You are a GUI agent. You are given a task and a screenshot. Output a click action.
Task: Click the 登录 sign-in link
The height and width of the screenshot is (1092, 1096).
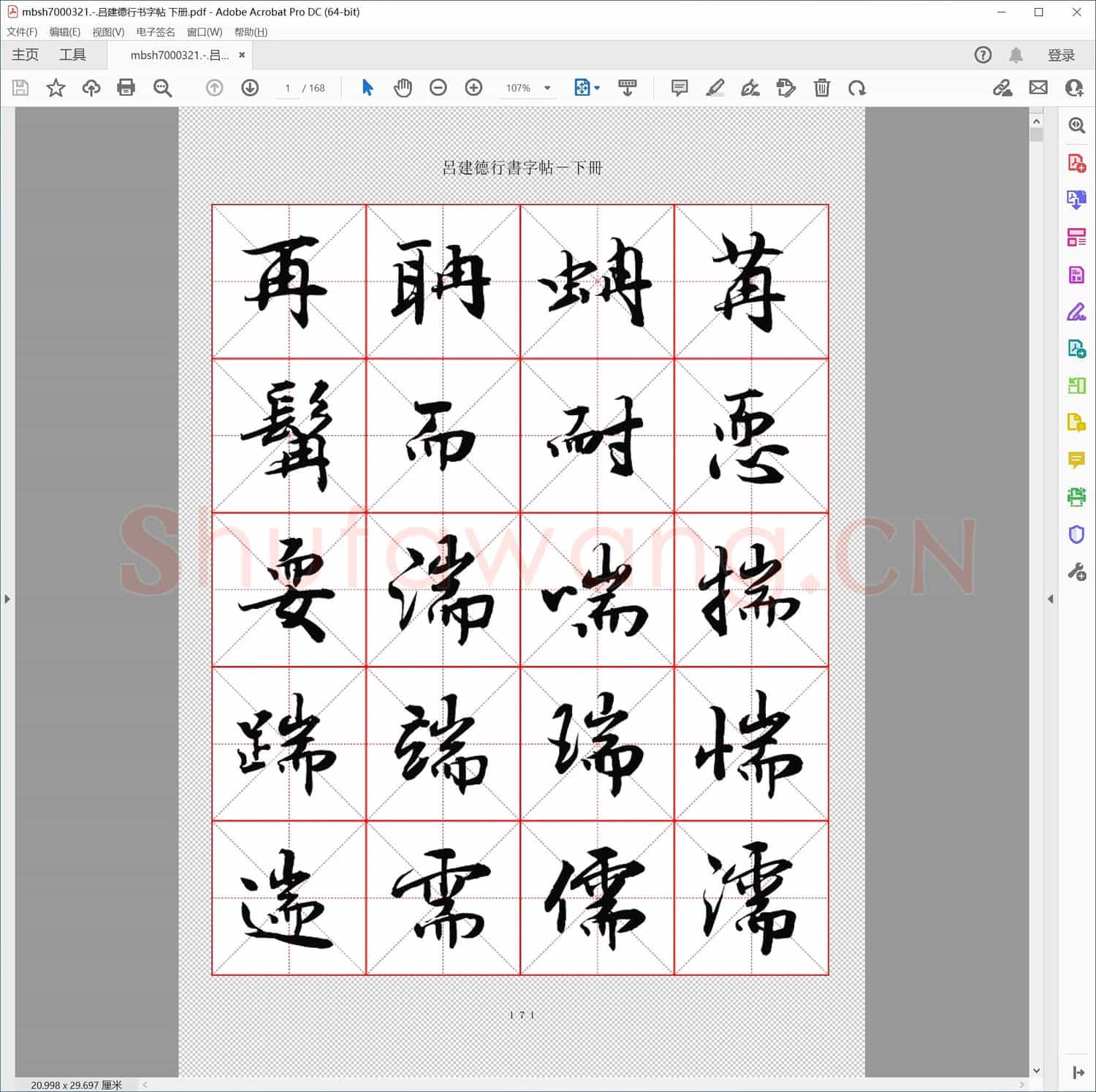coord(1060,54)
